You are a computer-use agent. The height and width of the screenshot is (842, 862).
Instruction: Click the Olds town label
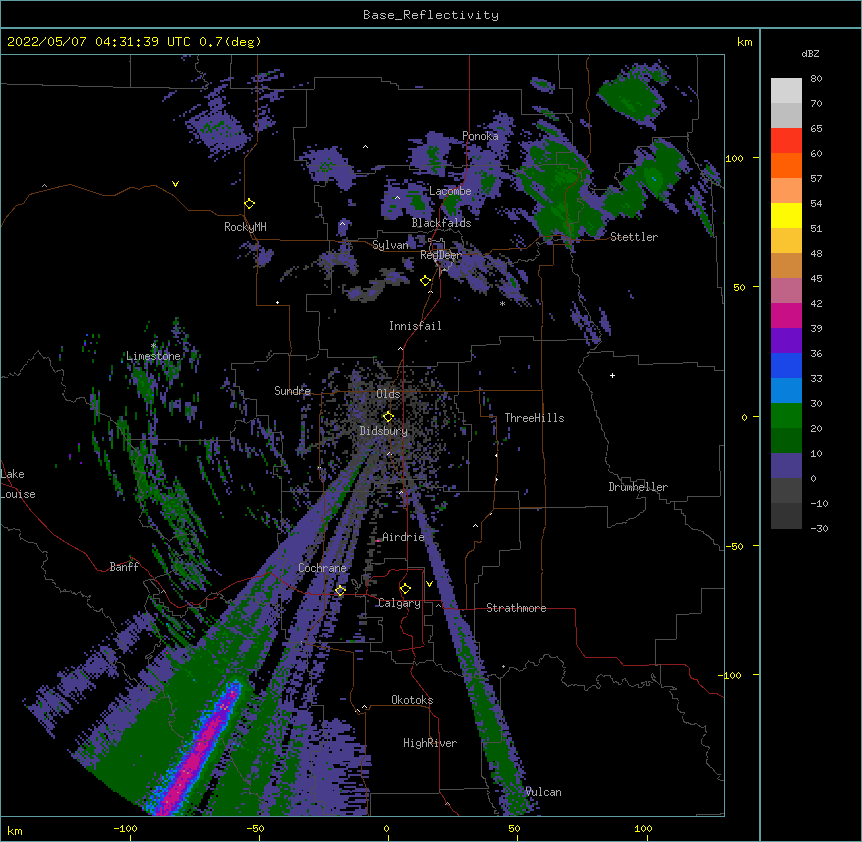(388, 394)
